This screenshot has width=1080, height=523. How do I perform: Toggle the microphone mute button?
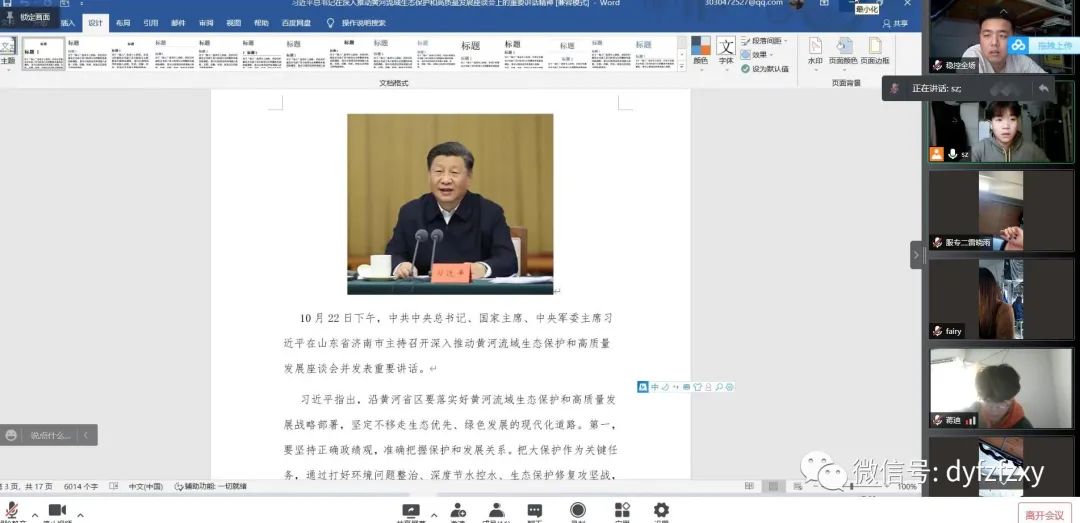(x=13, y=512)
